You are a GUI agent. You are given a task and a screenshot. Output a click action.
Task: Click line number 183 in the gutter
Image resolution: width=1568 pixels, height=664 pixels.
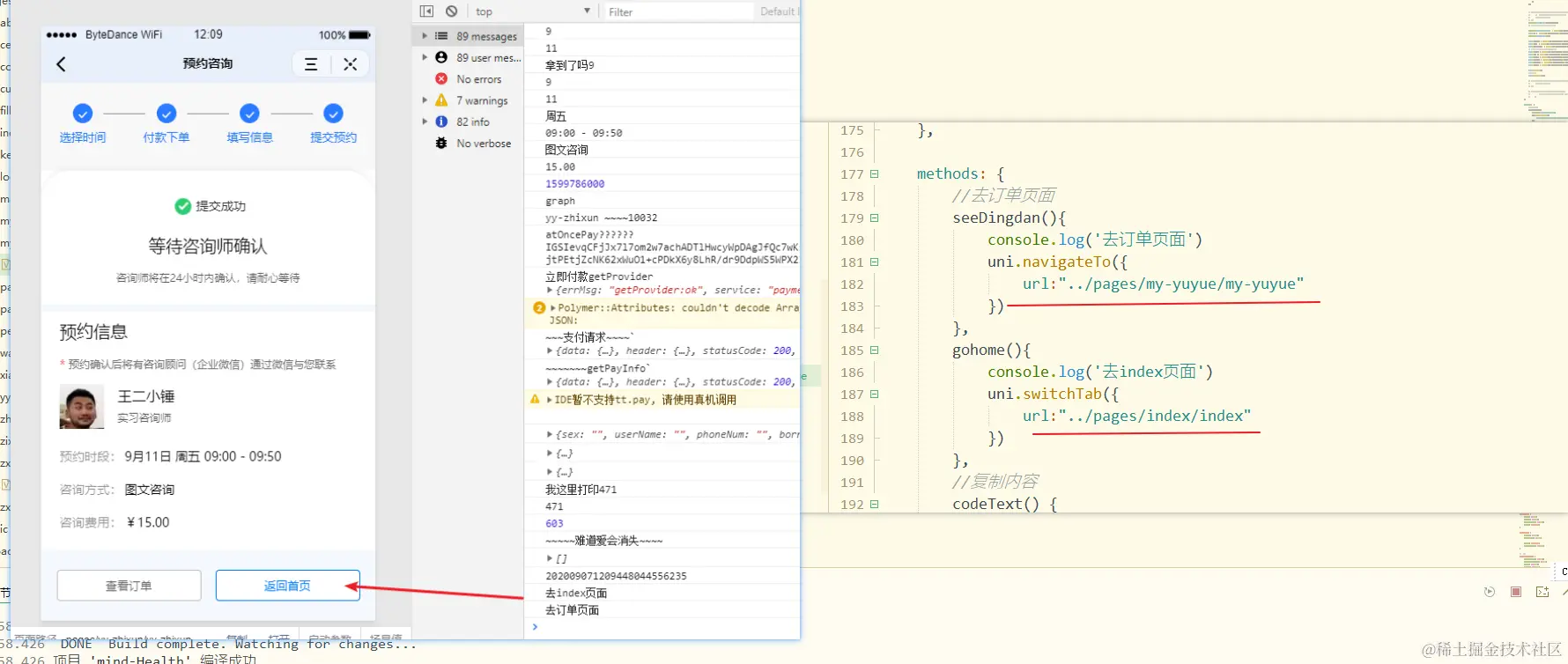(852, 306)
